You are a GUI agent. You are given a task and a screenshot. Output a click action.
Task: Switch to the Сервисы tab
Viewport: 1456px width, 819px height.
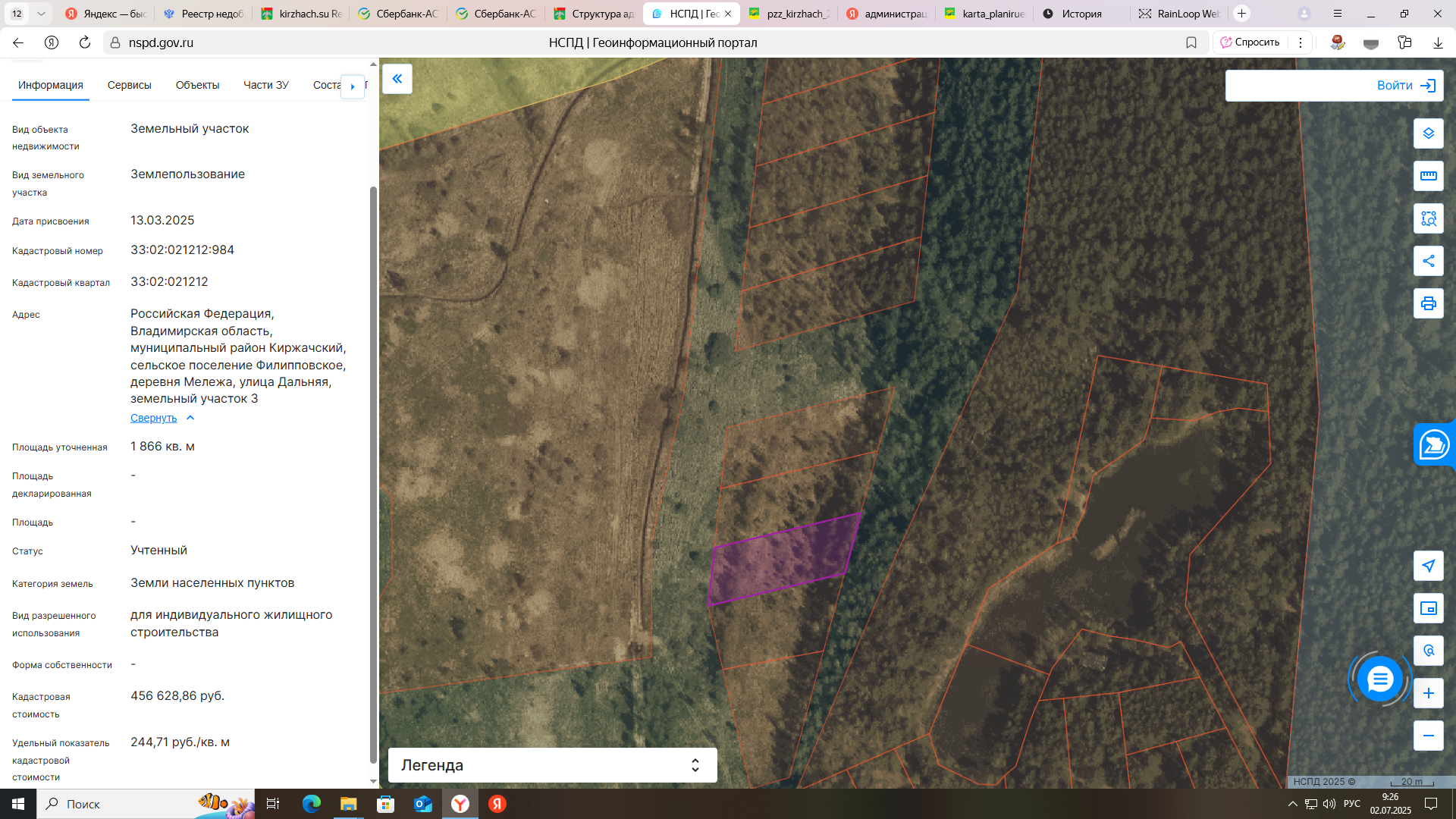(129, 85)
